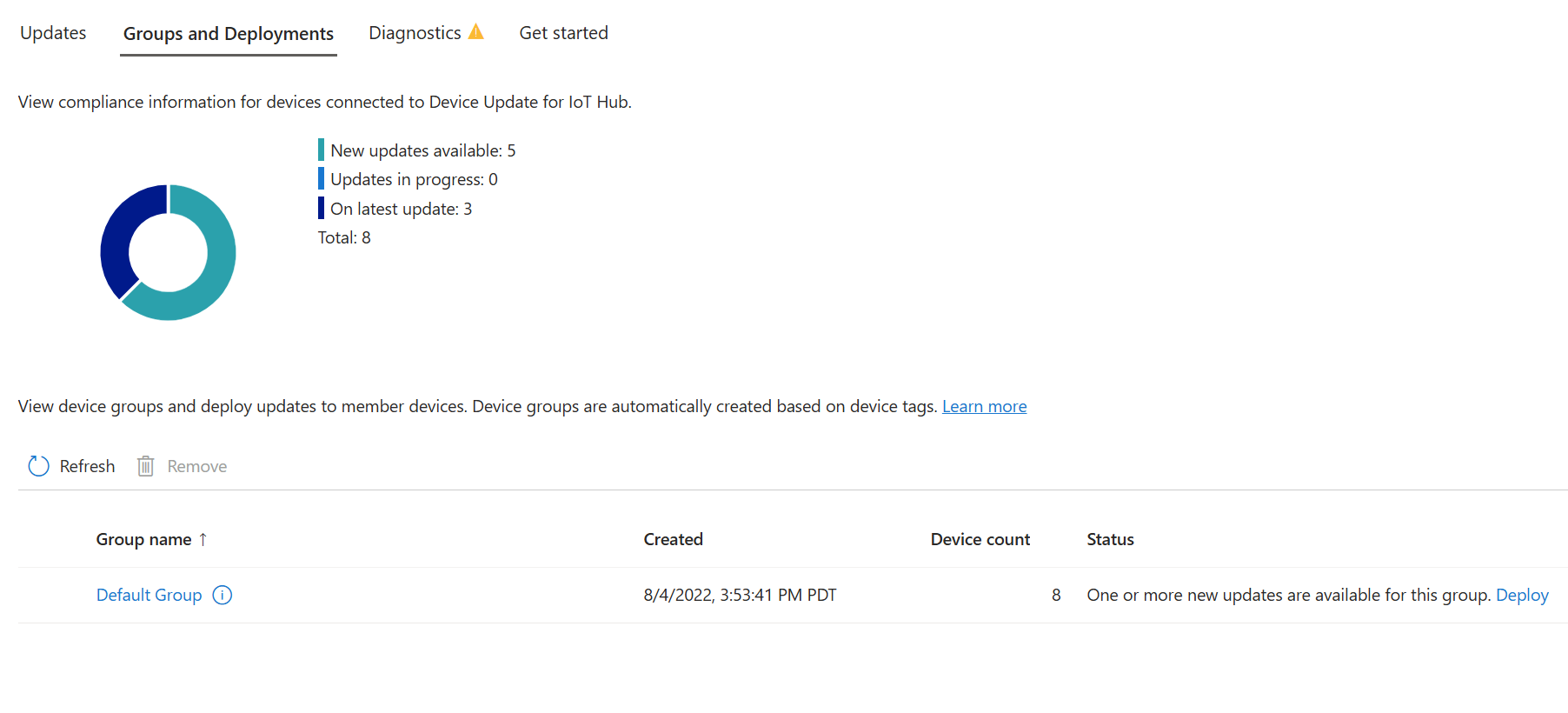Click the Remove trash can icon
The width and height of the screenshot is (1568, 713).
(146, 466)
